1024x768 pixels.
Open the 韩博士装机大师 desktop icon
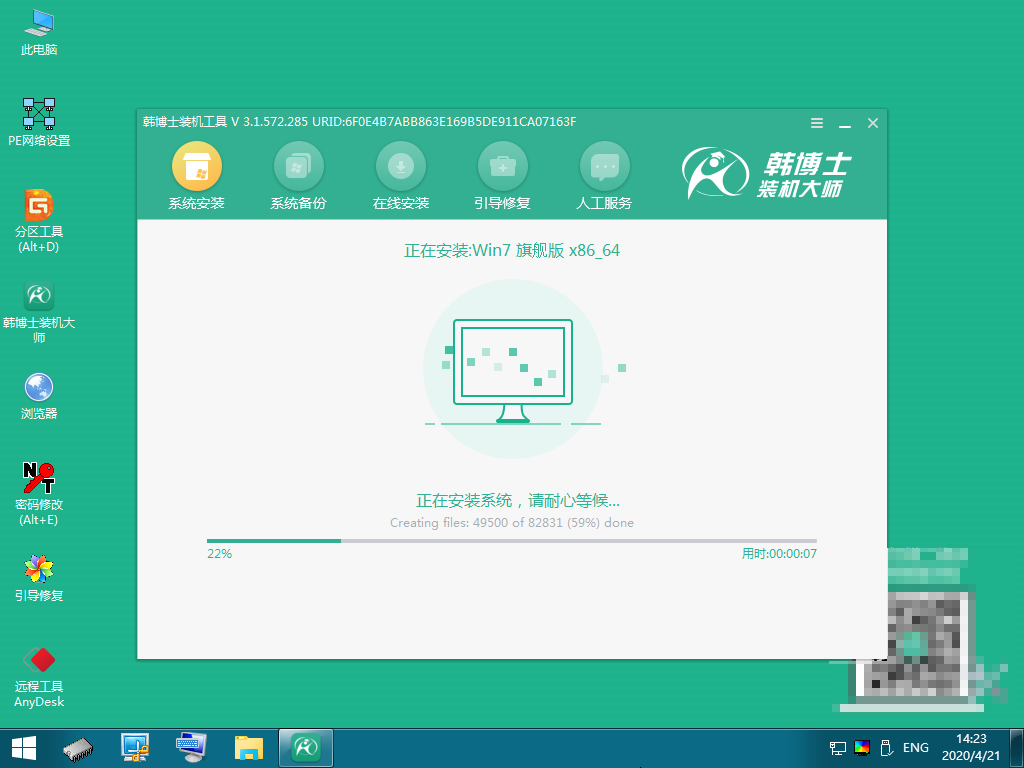coord(39,312)
